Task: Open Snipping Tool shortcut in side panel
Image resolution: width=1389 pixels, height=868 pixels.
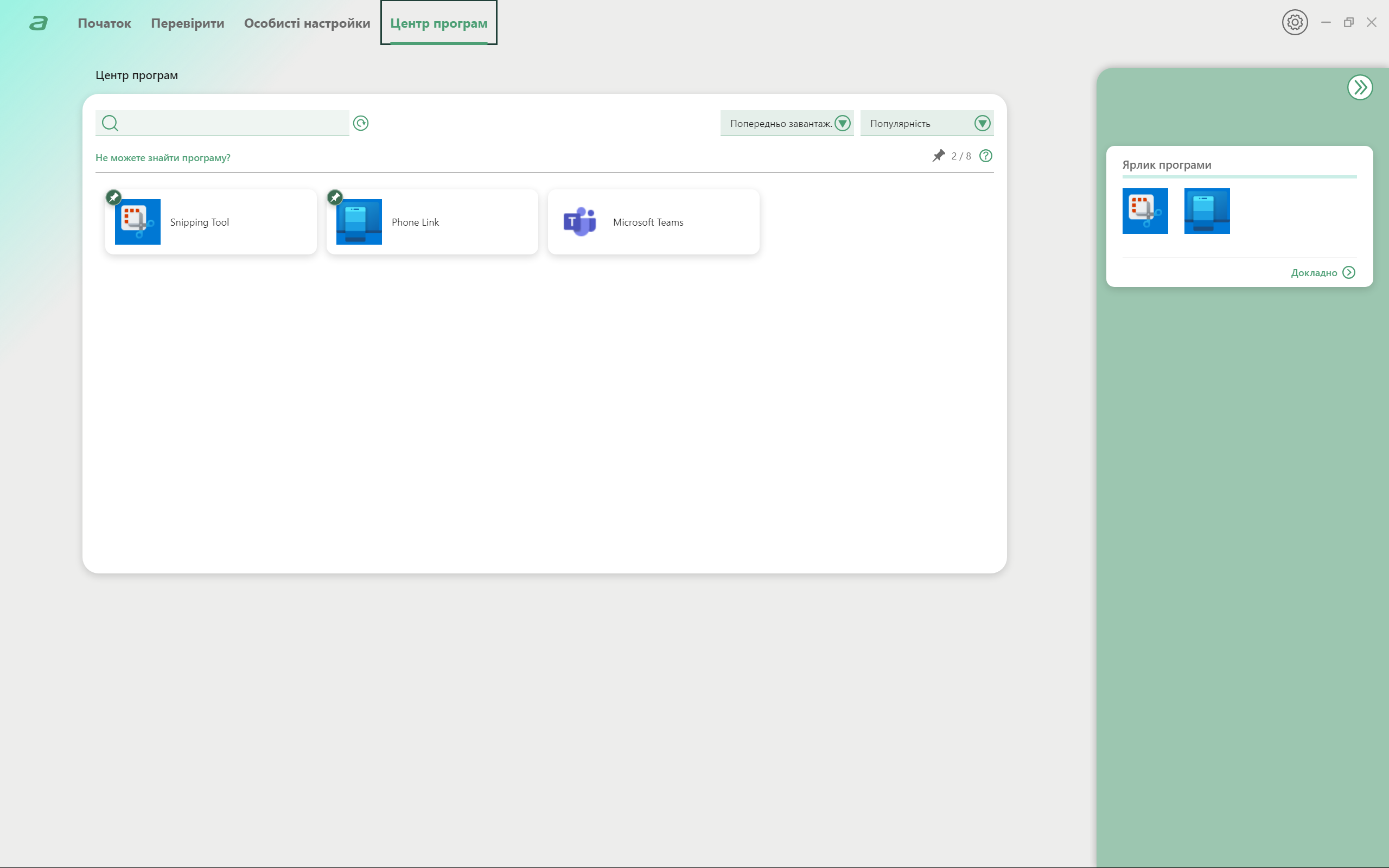Action: pyautogui.click(x=1144, y=210)
